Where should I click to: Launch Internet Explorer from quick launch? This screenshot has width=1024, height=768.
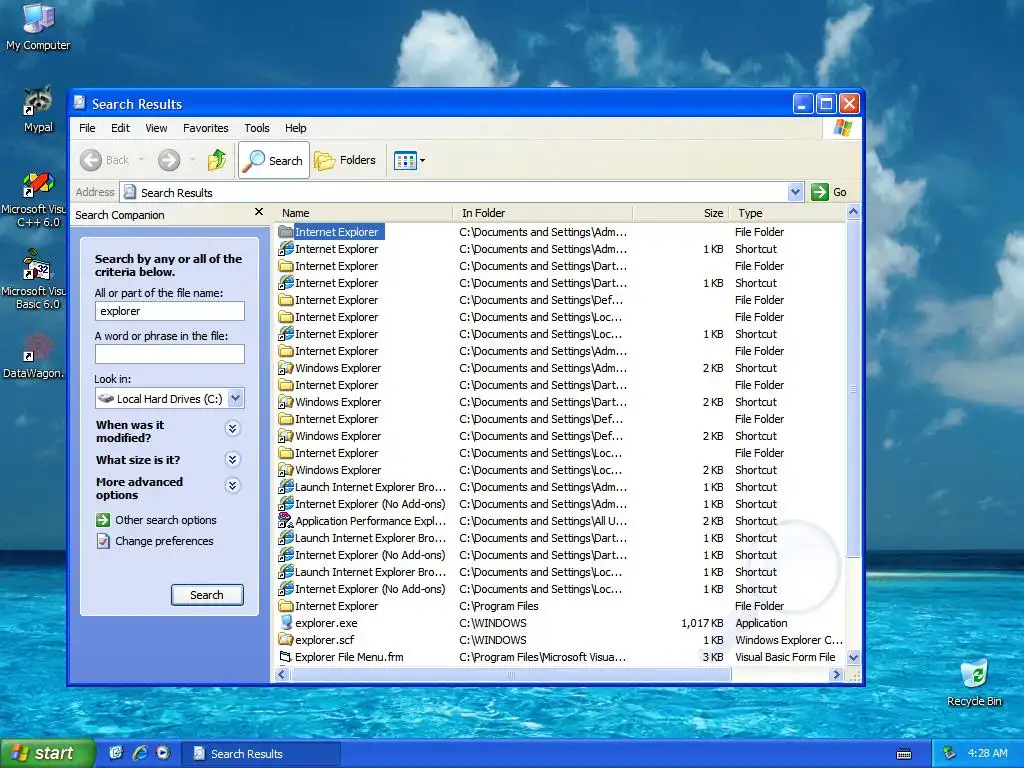[x=140, y=753]
